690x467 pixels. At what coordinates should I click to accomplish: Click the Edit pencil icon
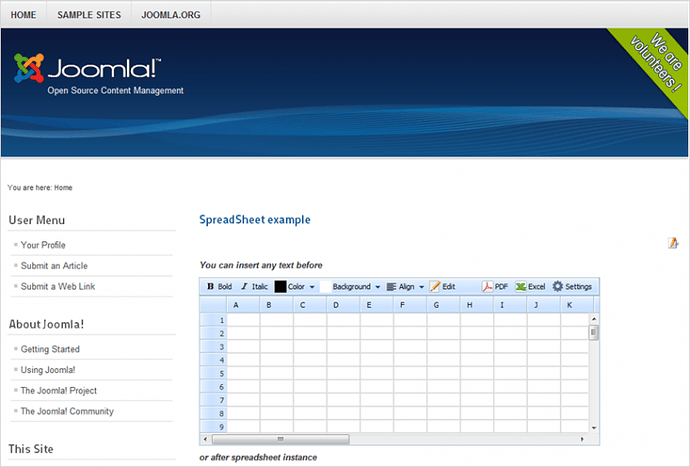point(435,287)
